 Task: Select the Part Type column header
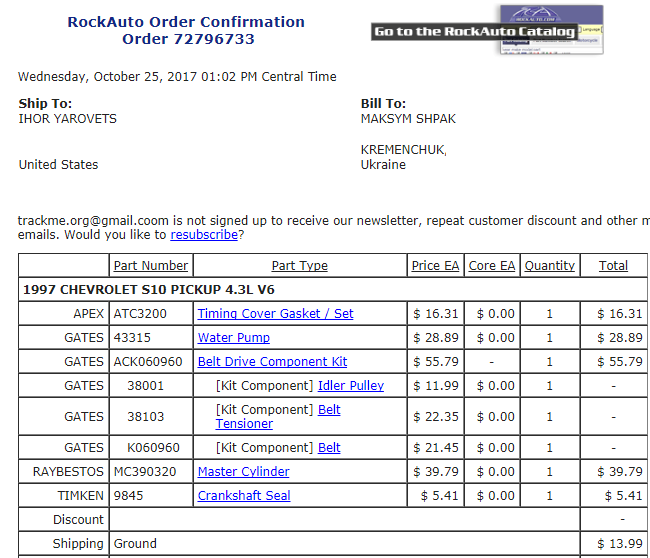tap(300, 265)
